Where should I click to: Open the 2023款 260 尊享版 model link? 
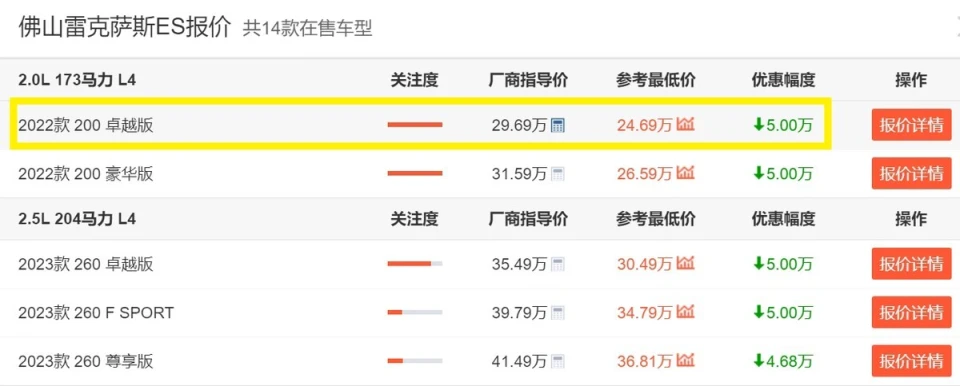click(86, 361)
